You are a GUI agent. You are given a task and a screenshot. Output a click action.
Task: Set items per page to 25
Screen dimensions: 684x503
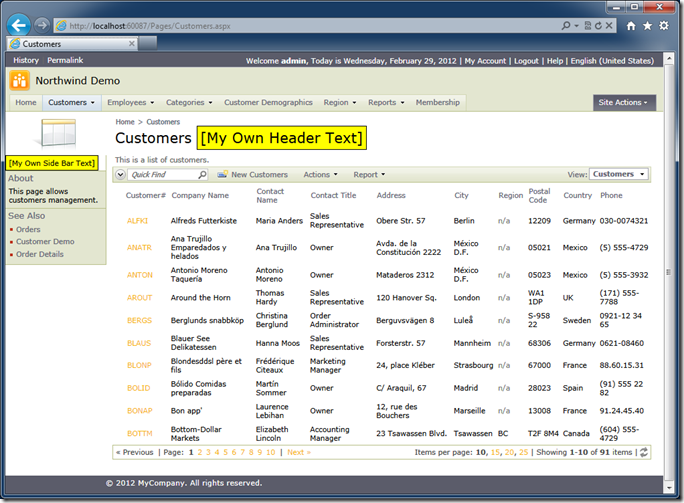tap(523, 452)
